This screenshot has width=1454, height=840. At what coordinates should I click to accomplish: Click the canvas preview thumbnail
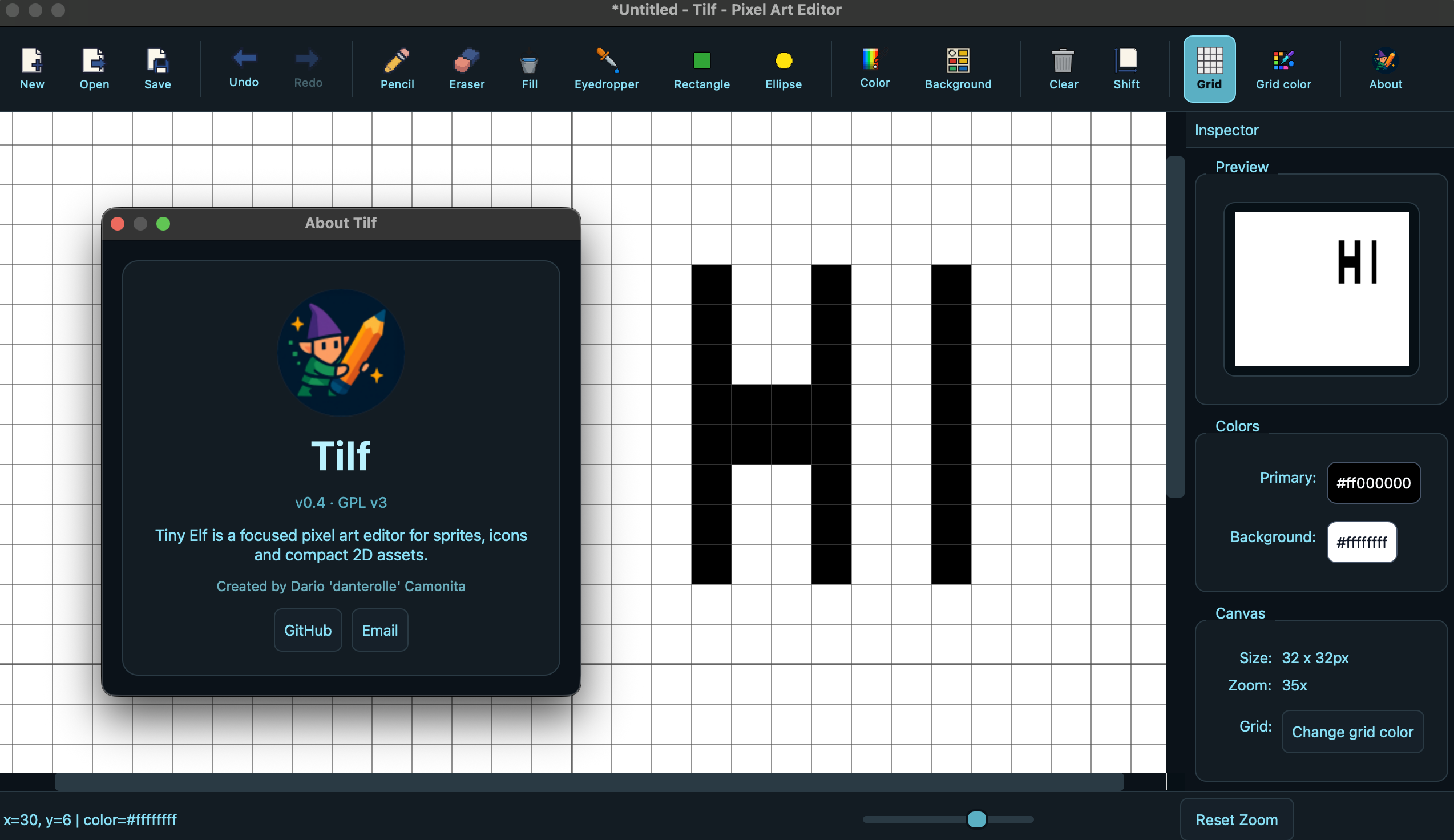coord(1322,289)
